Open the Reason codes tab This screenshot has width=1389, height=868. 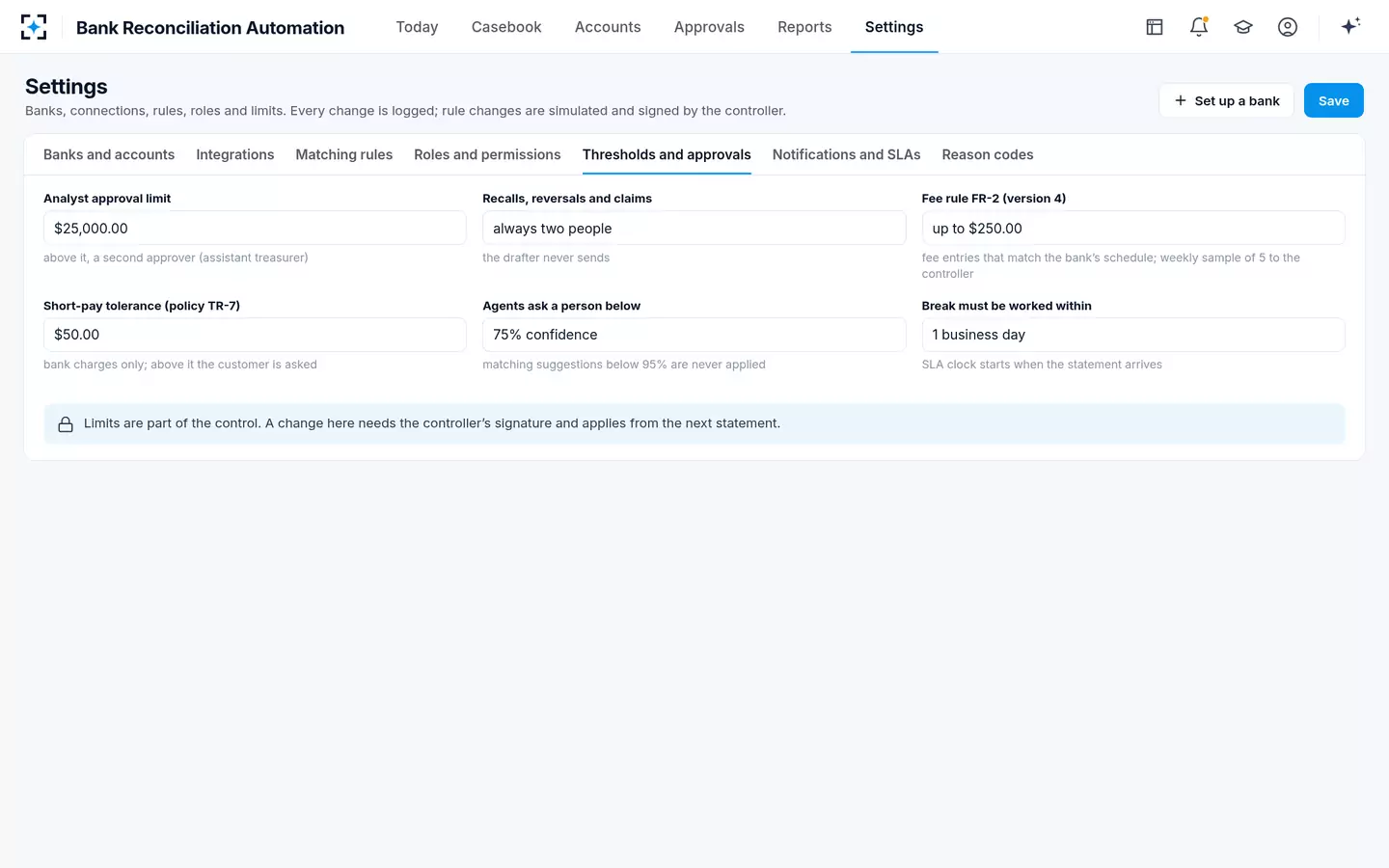[x=988, y=154]
